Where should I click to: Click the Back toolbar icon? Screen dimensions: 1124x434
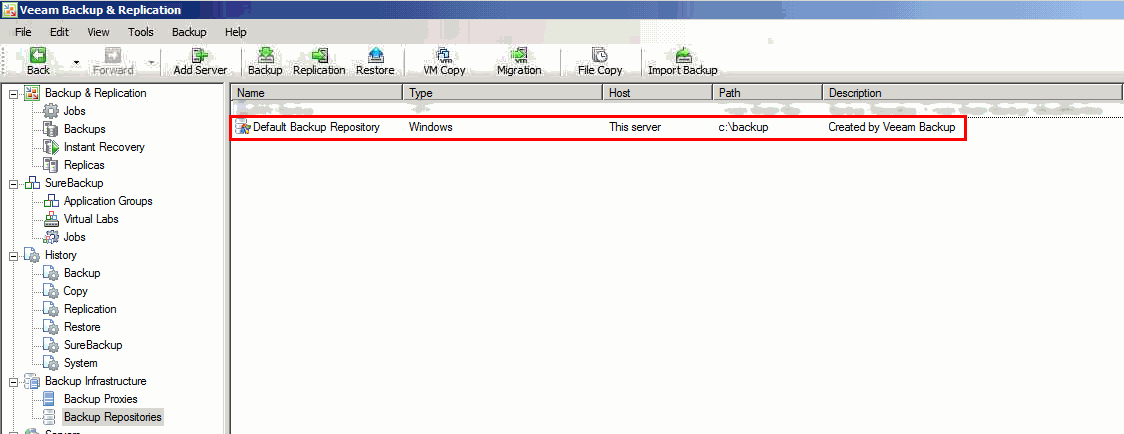pyautogui.click(x=38, y=56)
